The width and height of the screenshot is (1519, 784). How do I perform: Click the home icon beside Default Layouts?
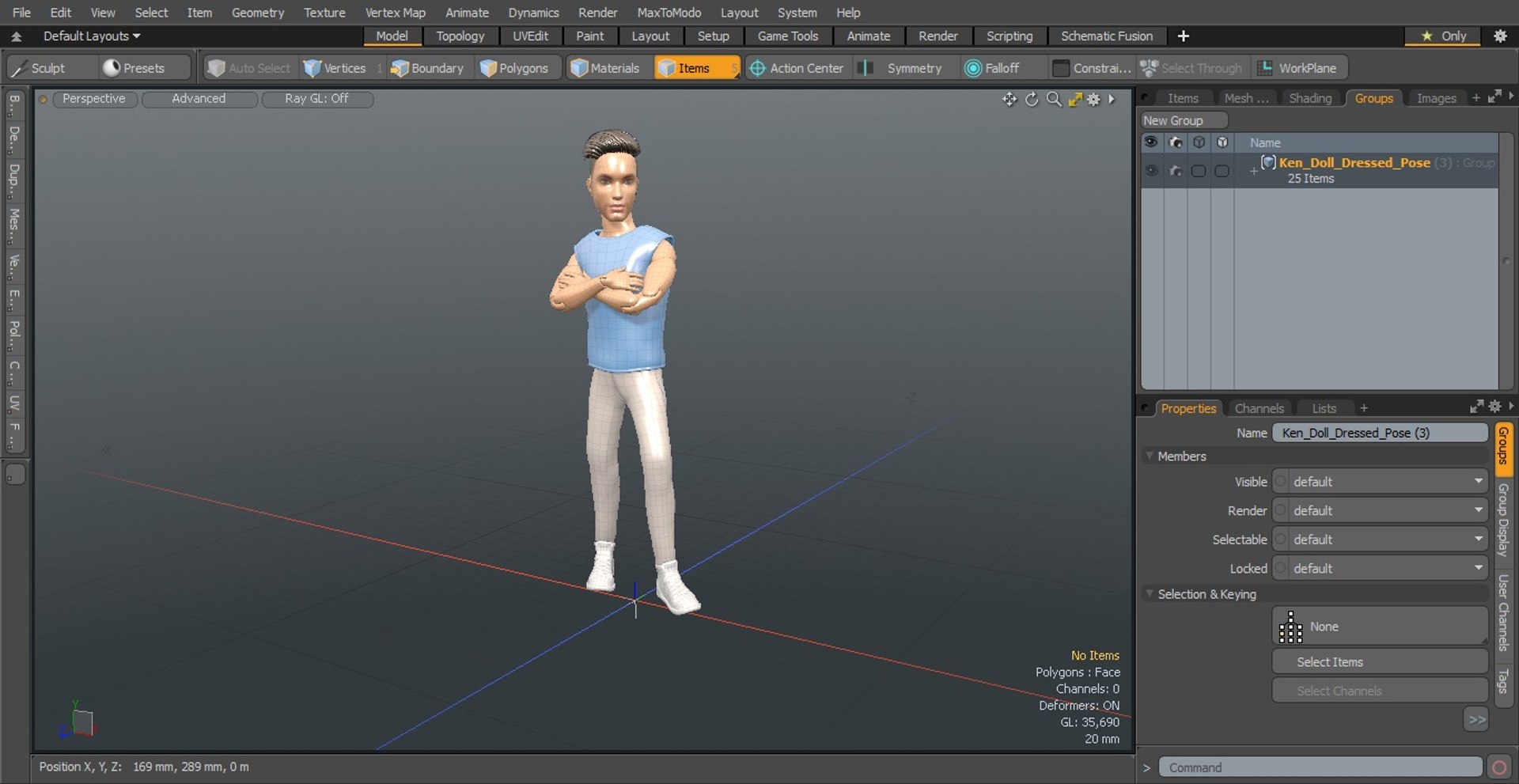pos(16,36)
